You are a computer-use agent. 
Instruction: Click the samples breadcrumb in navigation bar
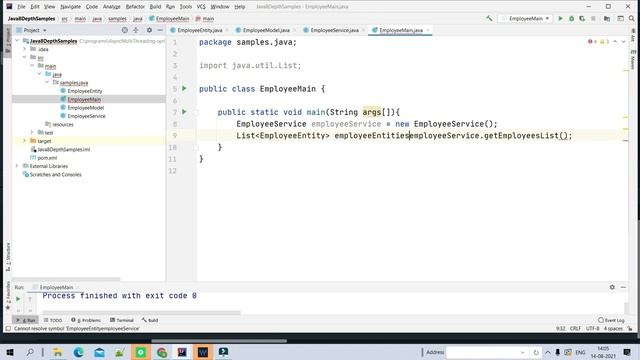point(117,19)
